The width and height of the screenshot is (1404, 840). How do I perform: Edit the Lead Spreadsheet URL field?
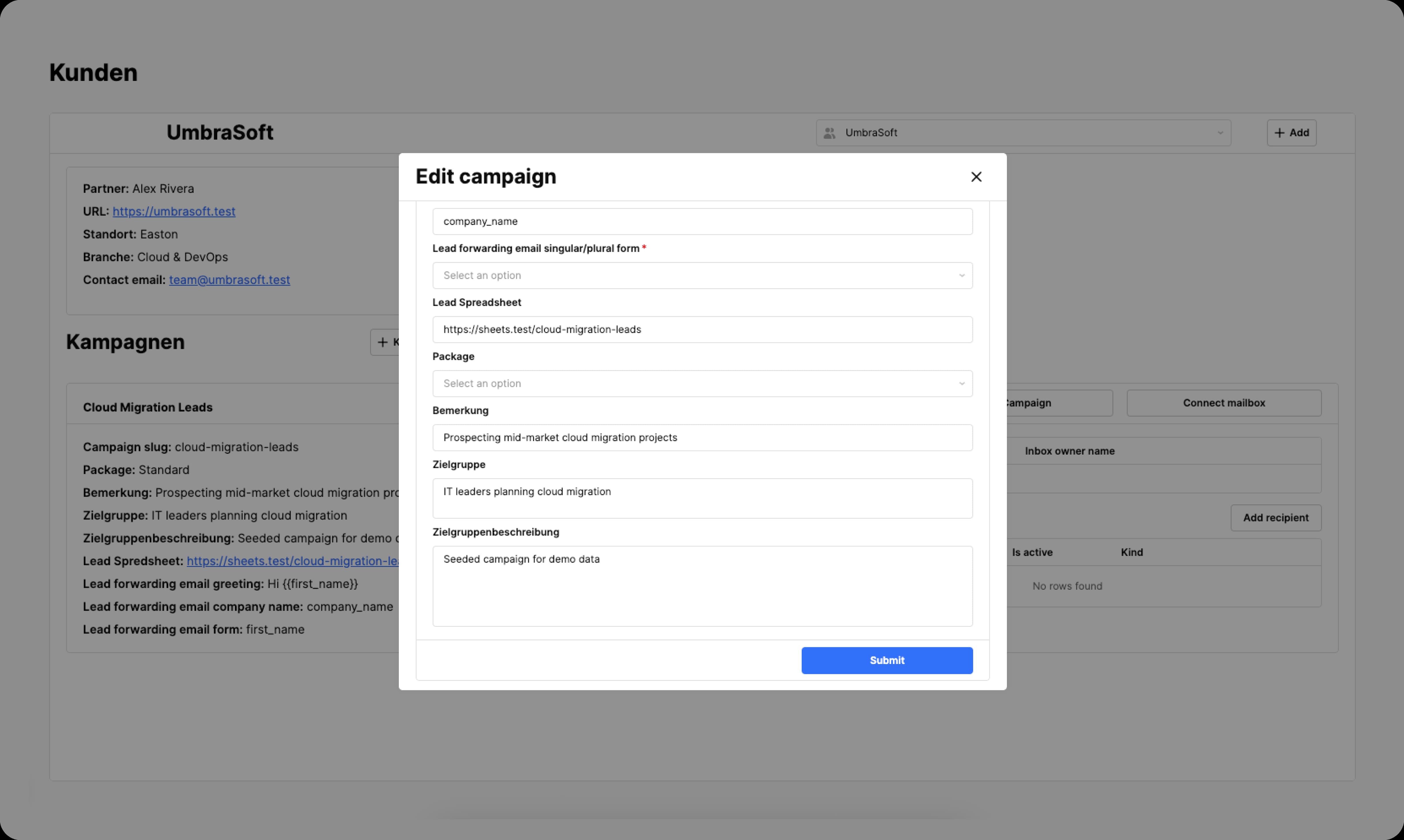pyautogui.click(x=702, y=330)
